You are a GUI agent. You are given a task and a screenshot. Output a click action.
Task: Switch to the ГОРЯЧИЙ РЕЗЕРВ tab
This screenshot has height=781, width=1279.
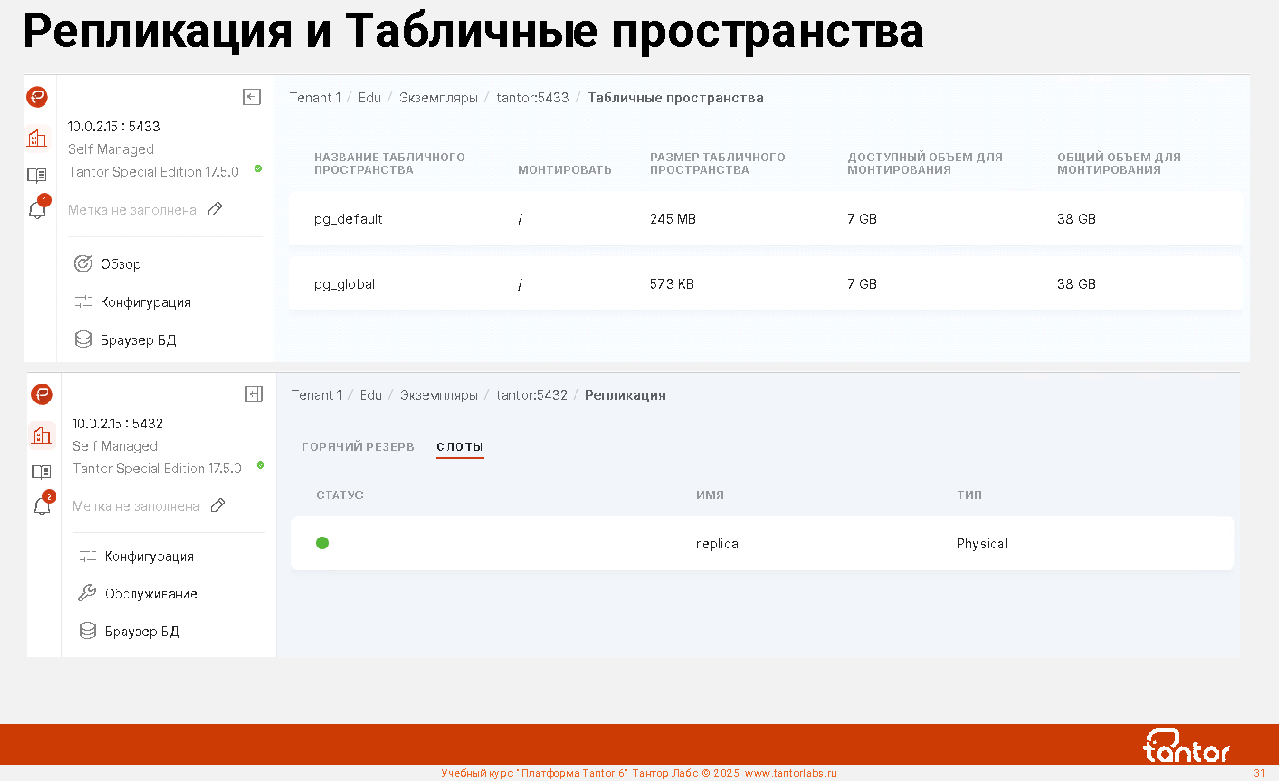[x=358, y=447]
